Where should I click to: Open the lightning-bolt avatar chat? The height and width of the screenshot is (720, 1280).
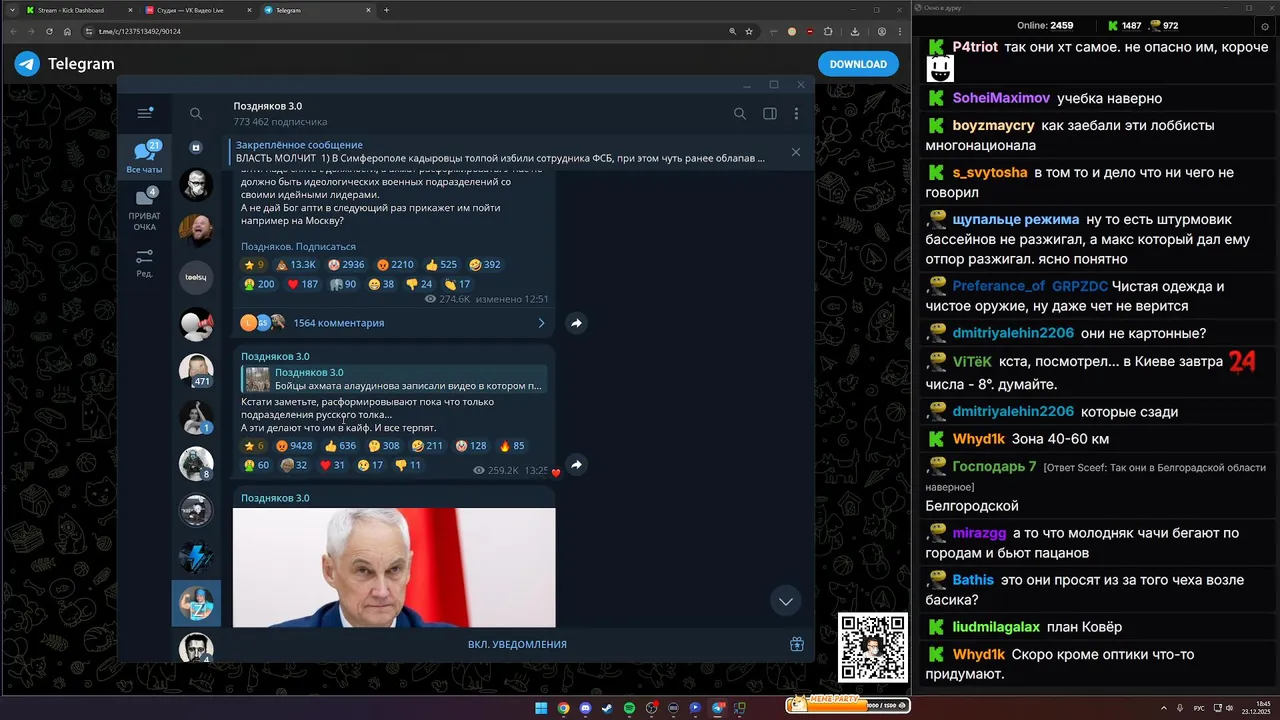[196, 556]
